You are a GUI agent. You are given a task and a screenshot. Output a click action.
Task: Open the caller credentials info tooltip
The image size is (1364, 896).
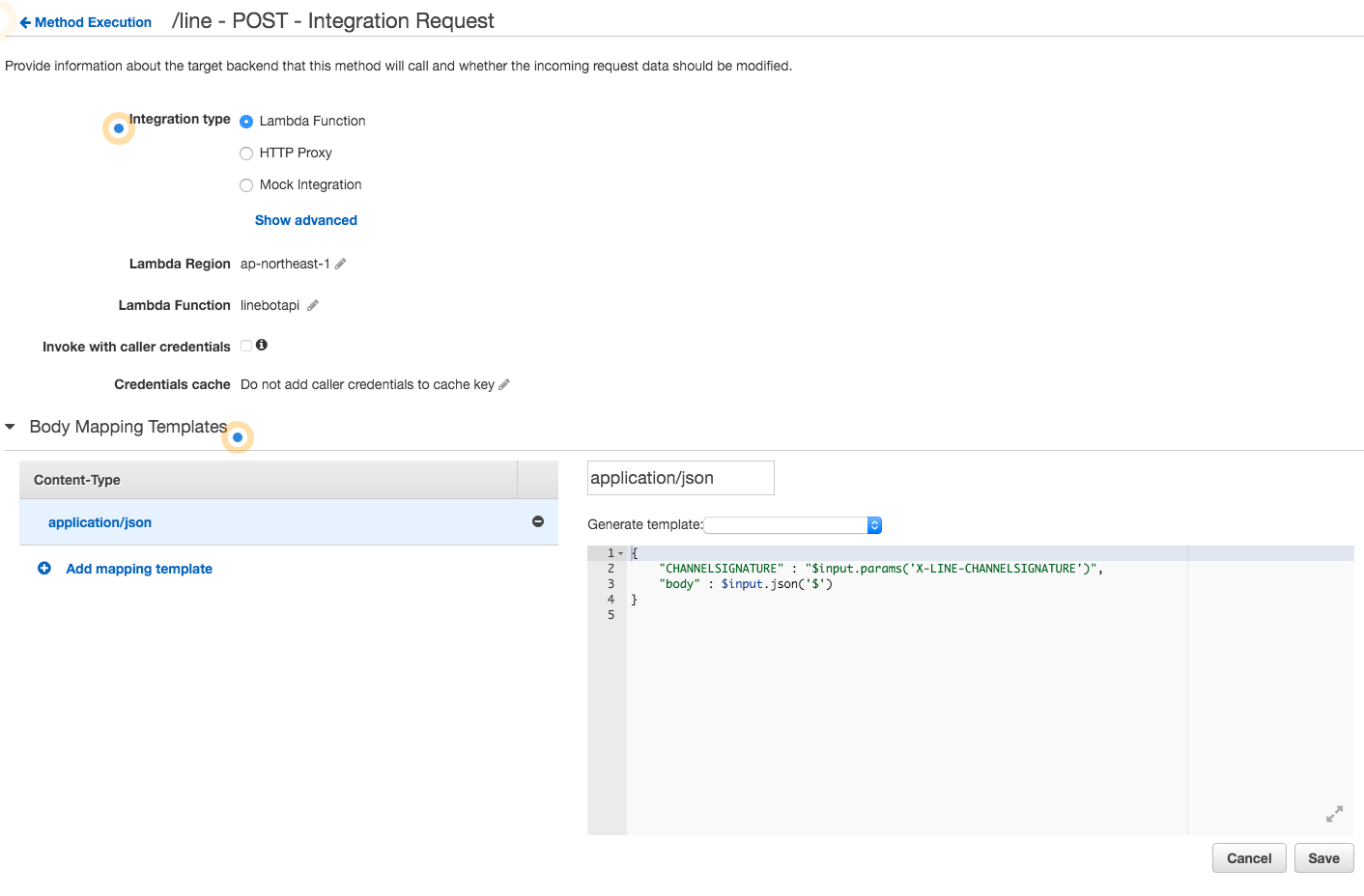[262, 345]
